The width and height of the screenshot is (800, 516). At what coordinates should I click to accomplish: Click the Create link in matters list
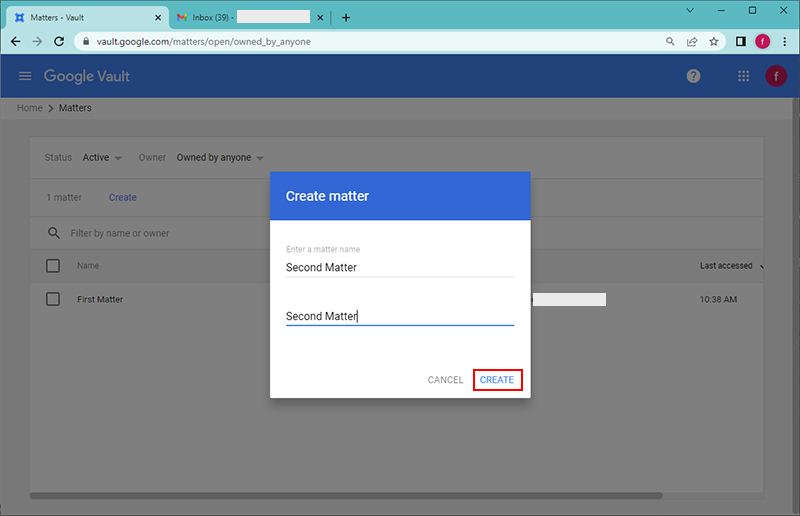click(x=122, y=198)
